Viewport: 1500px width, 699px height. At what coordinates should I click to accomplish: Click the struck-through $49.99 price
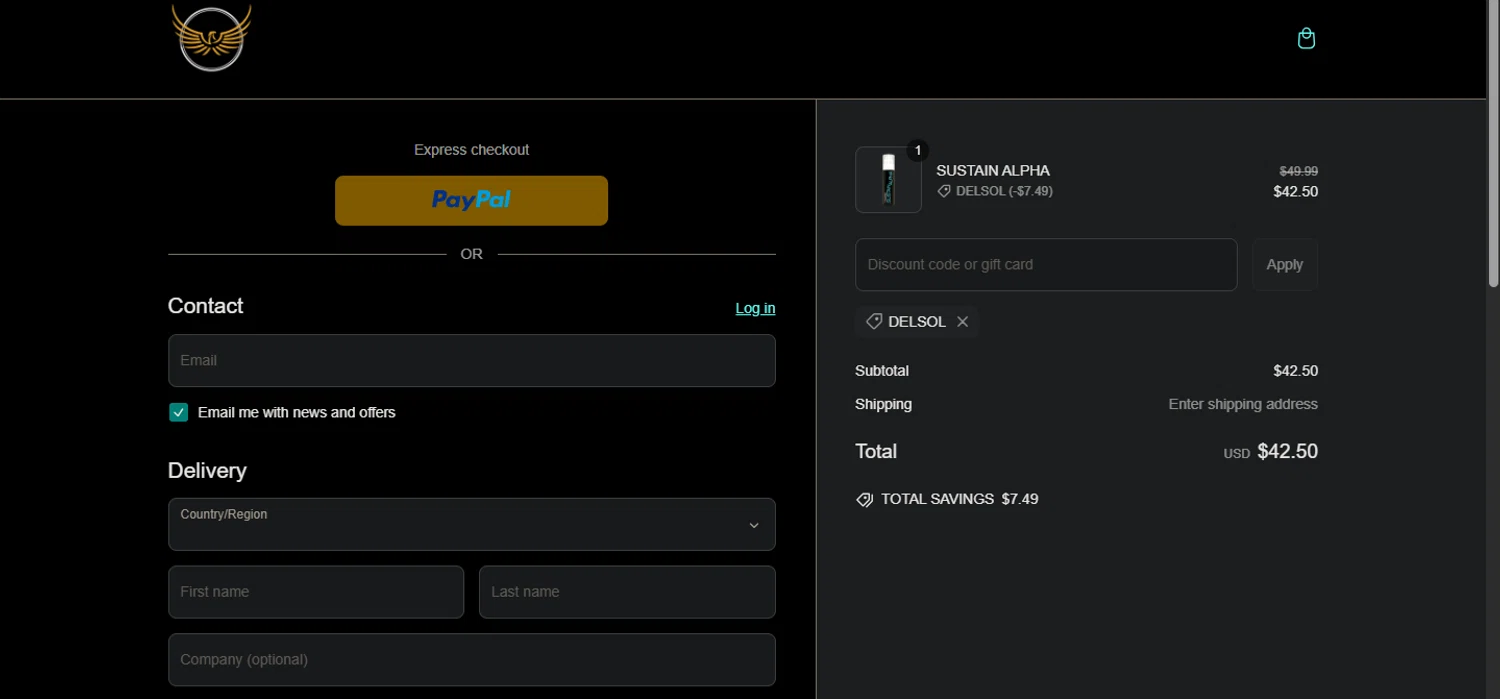[1299, 171]
